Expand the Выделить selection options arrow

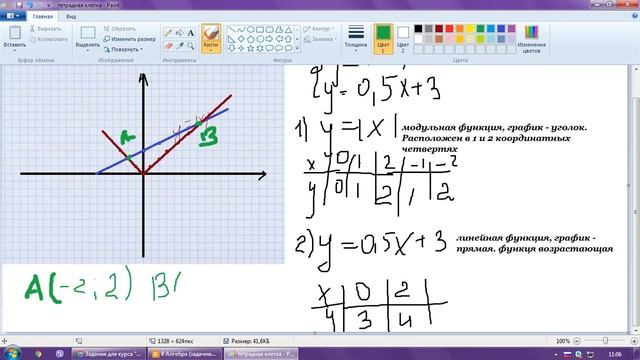click(88, 50)
